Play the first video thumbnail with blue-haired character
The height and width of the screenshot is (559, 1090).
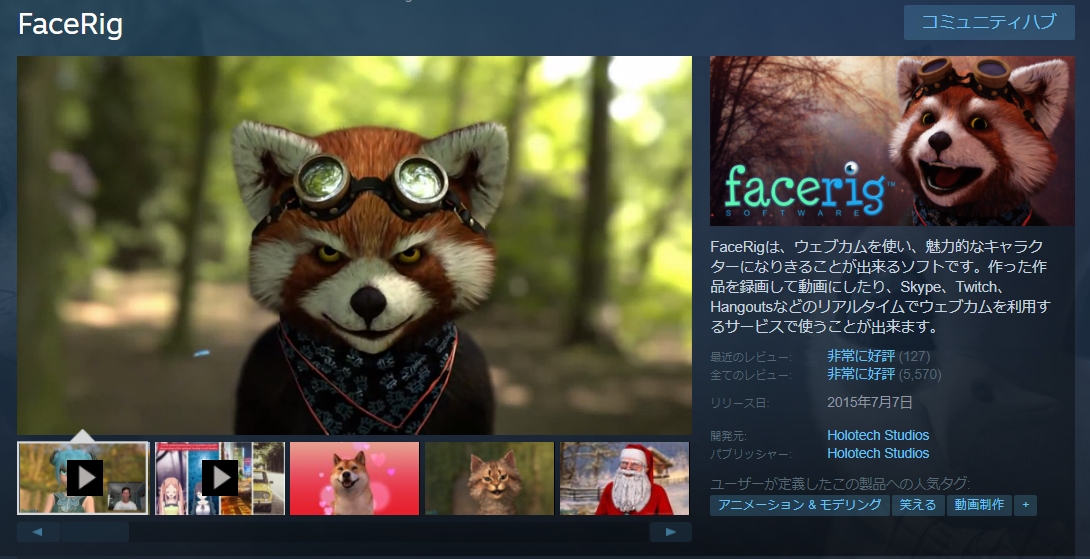(83, 478)
